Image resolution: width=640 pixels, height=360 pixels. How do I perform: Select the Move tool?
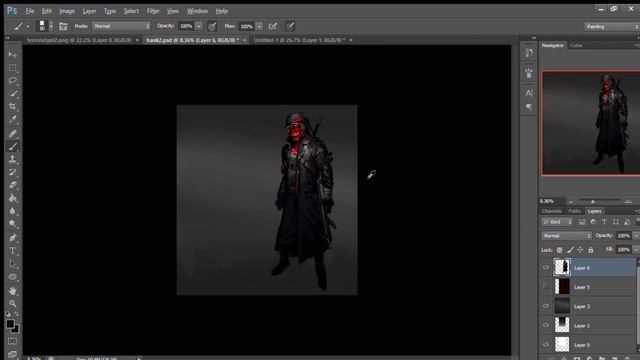[x=13, y=55]
